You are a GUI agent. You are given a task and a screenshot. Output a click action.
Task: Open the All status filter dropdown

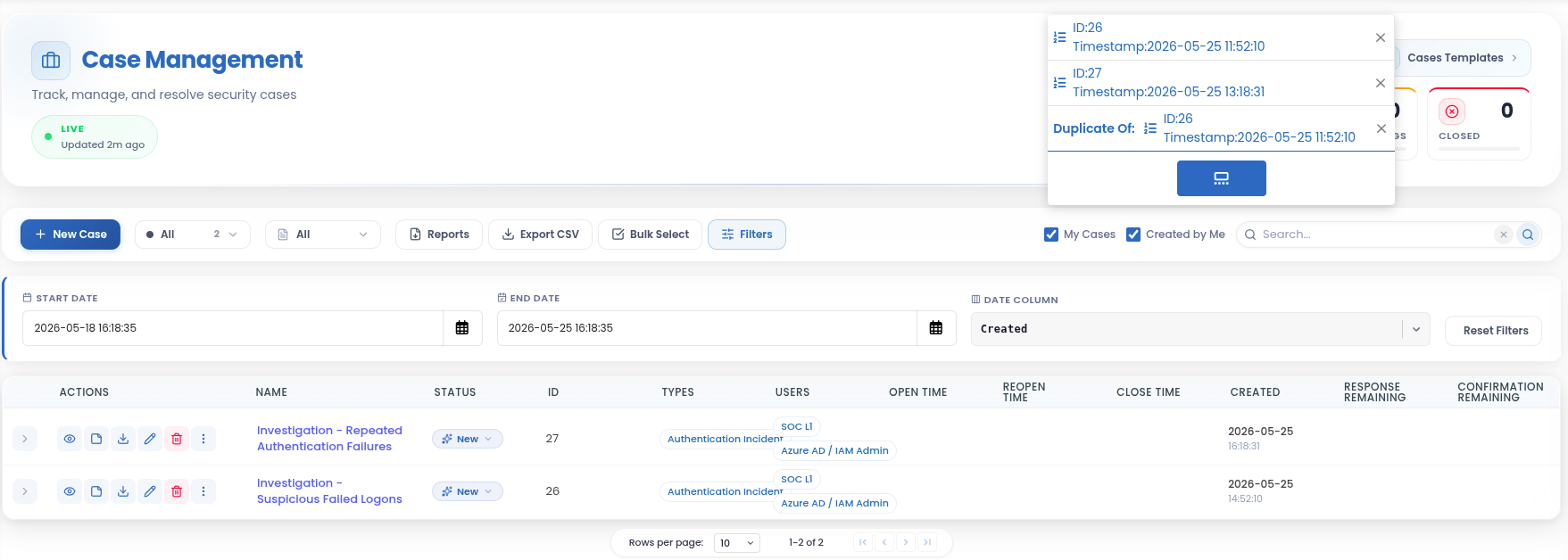[x=193, y=235]
